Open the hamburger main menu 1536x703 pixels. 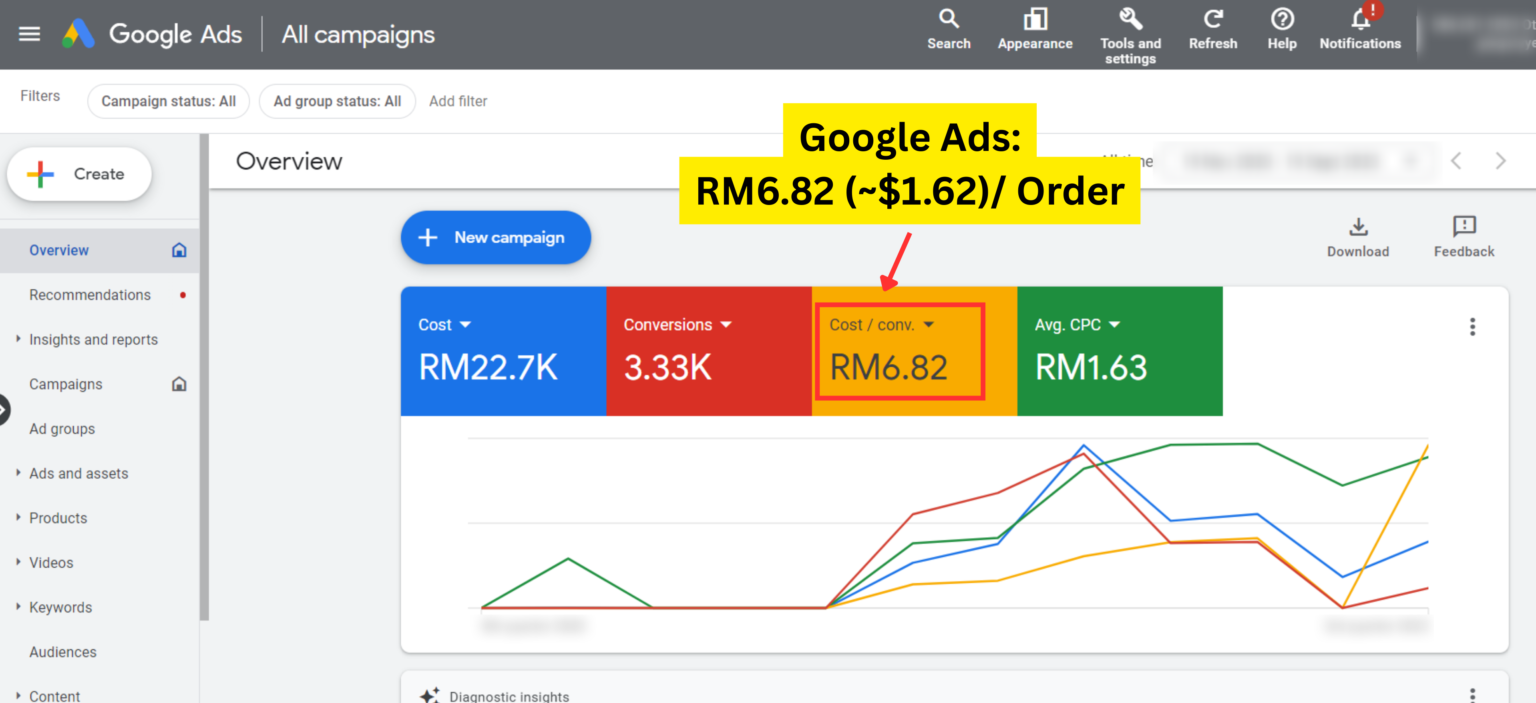coord(30,34)
